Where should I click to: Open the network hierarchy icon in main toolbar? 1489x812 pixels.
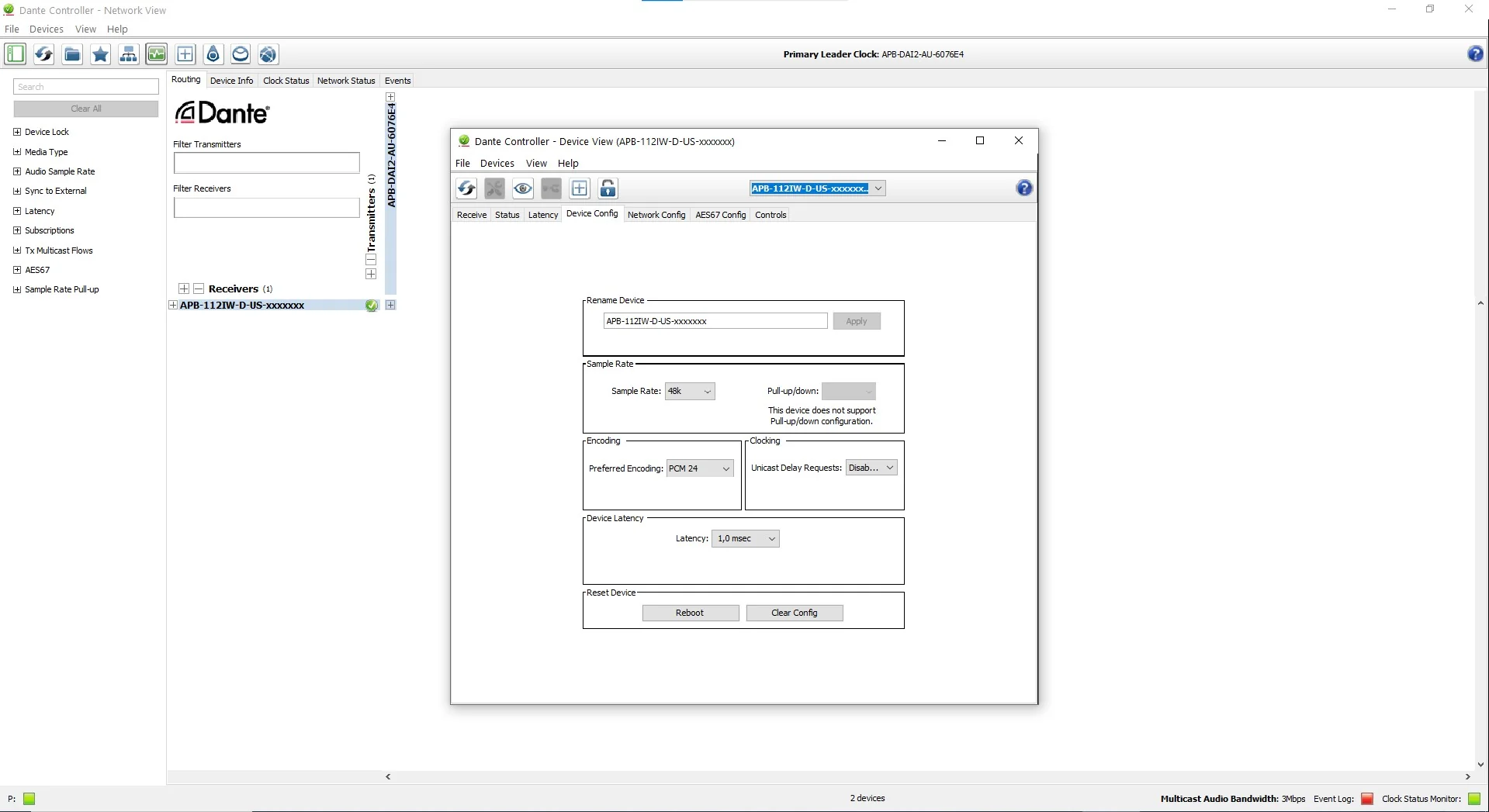pos(129,54)
